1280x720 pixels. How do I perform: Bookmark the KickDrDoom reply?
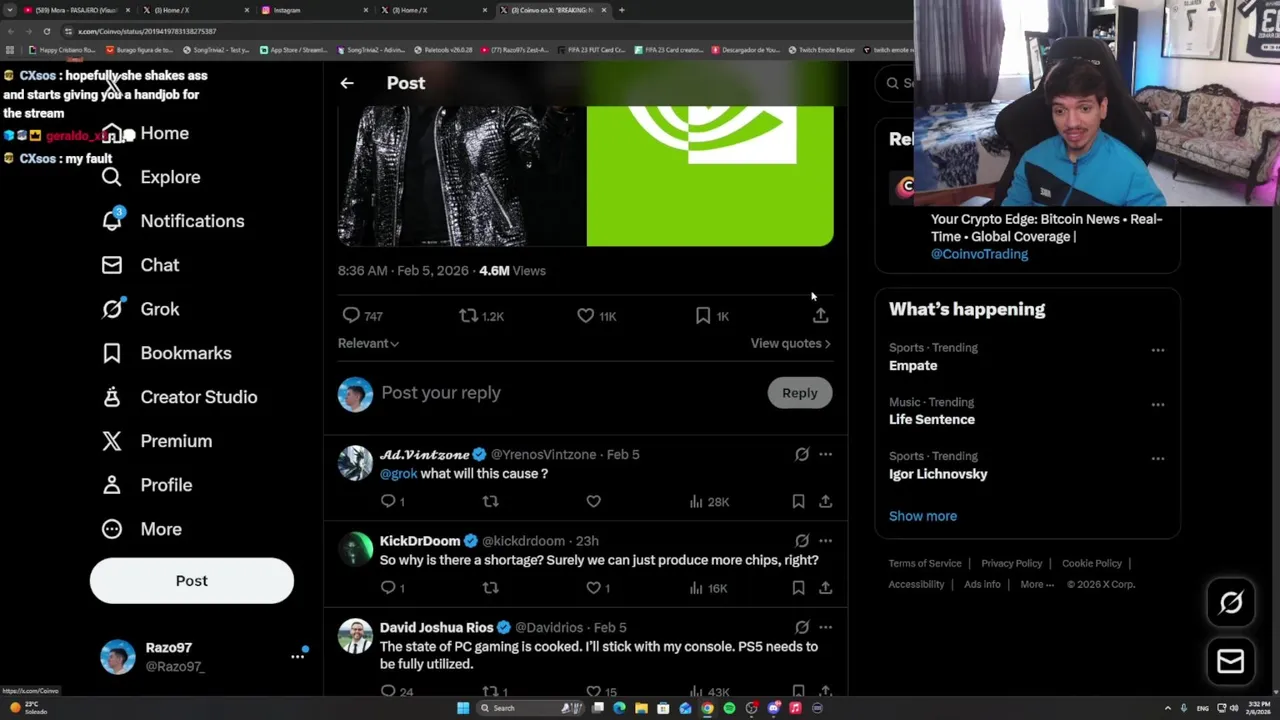pyautogui.click(x=798, y=588)
